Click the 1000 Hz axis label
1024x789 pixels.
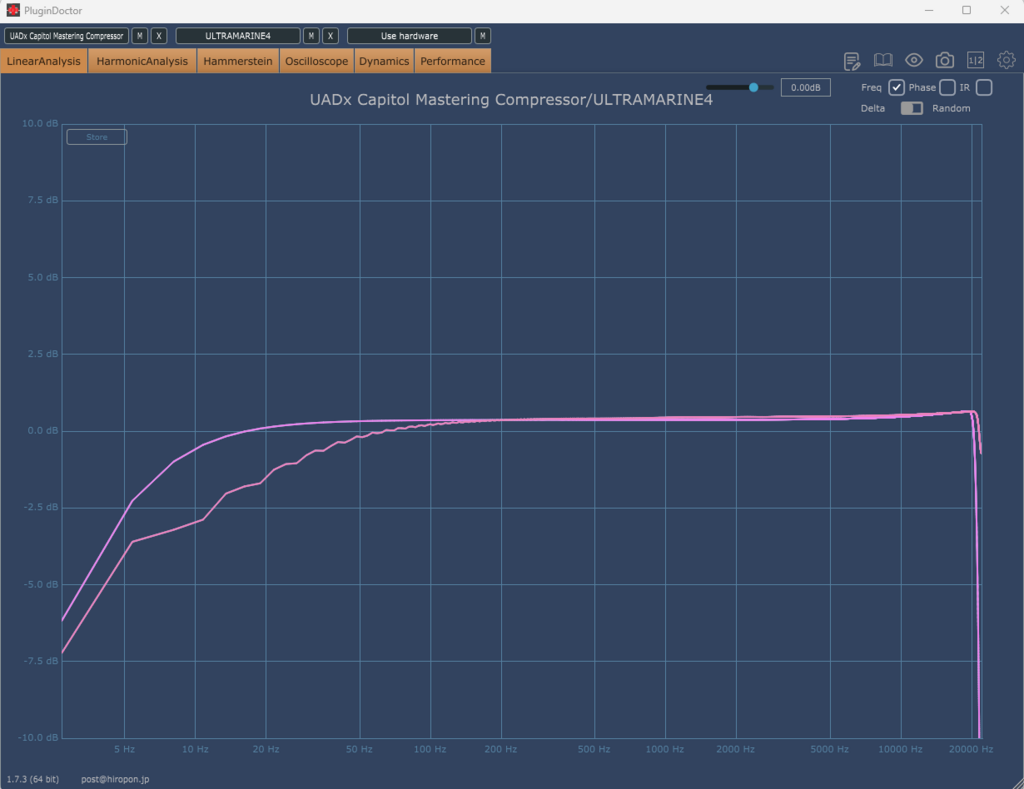[x=665, y=749]
